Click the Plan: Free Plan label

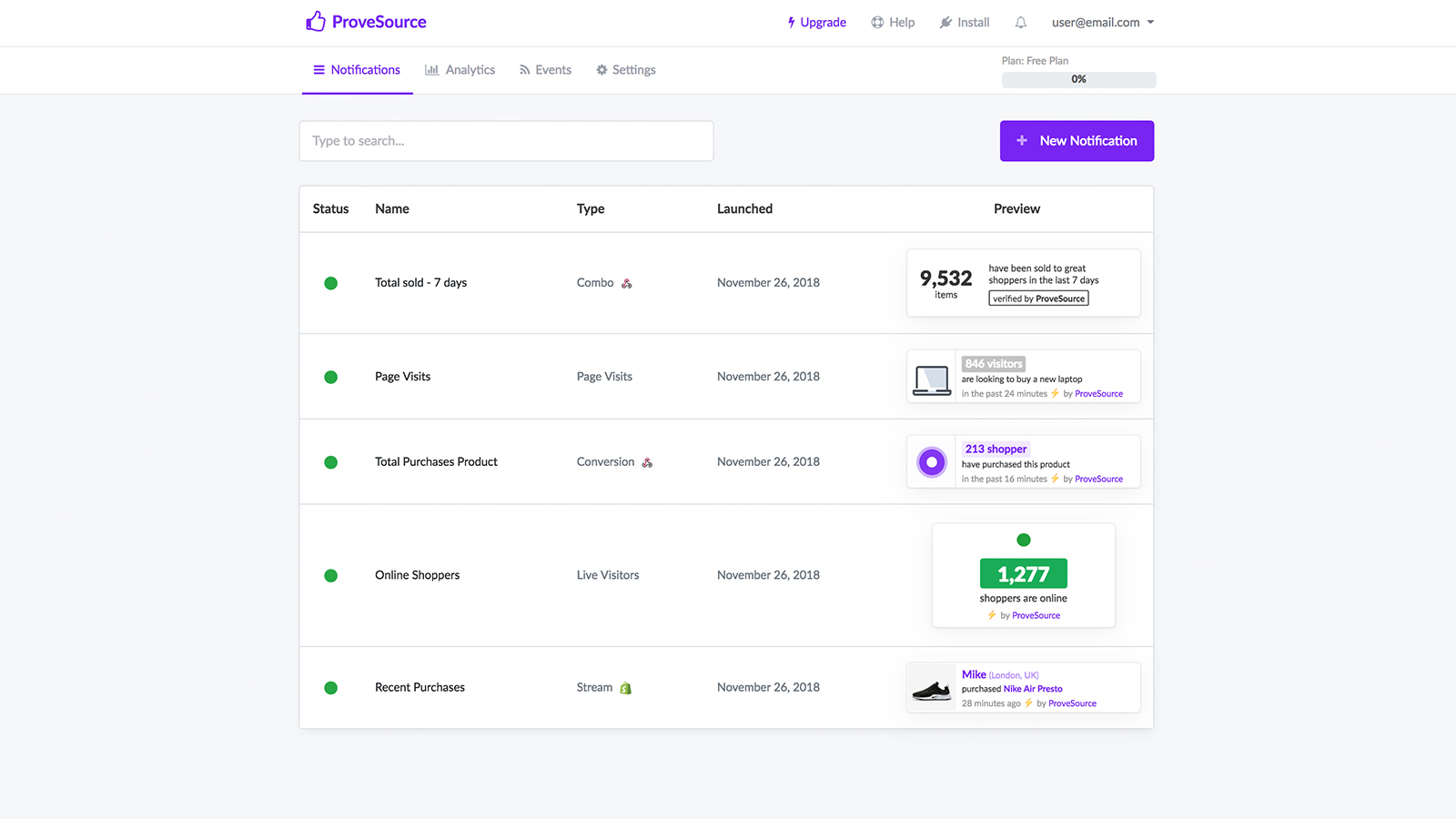coord(1035,61)
